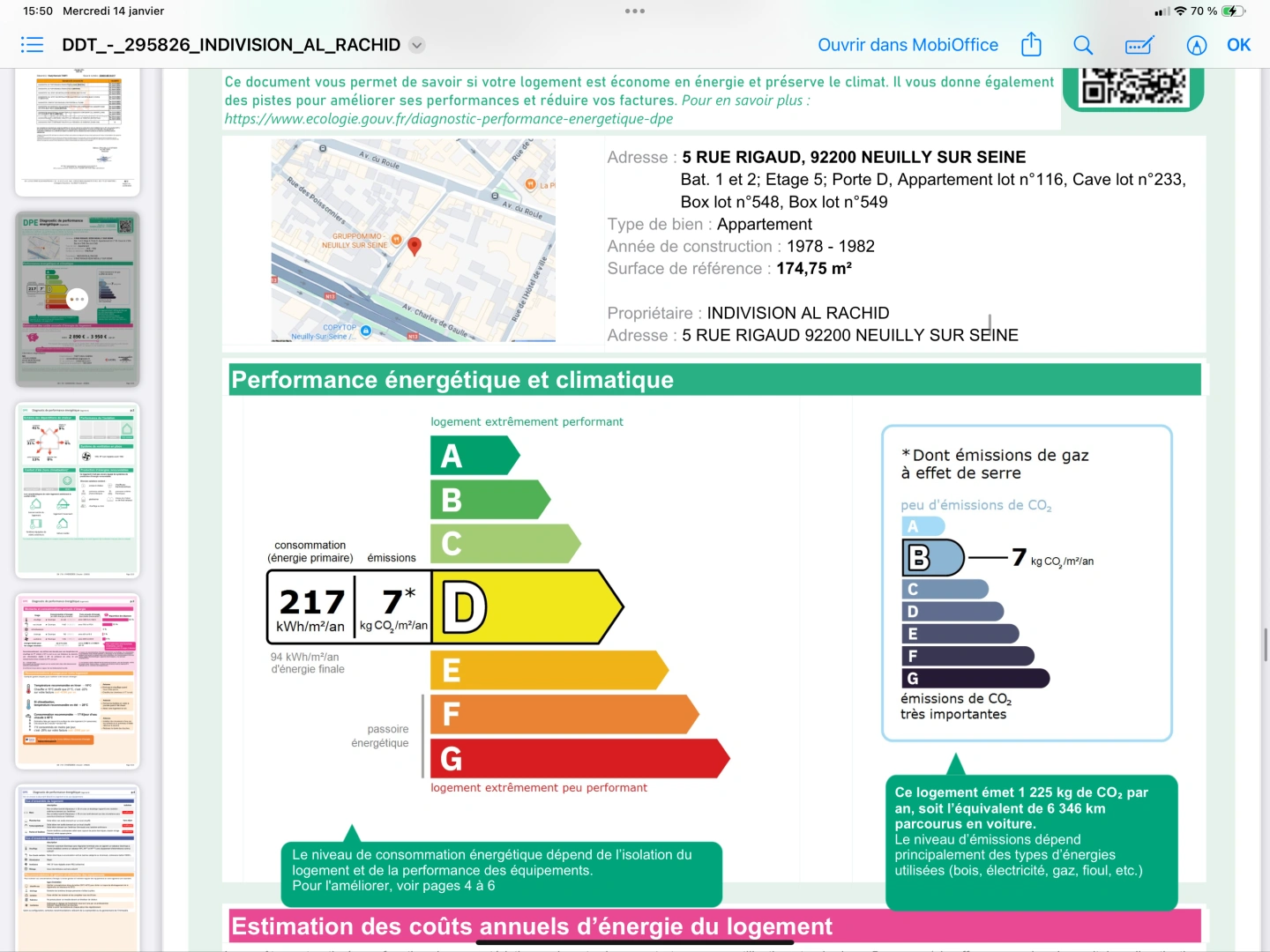Screen dimensions: 1270x952
Task: Click 'logement extrêmement performant' label
Action: point(527,421)
